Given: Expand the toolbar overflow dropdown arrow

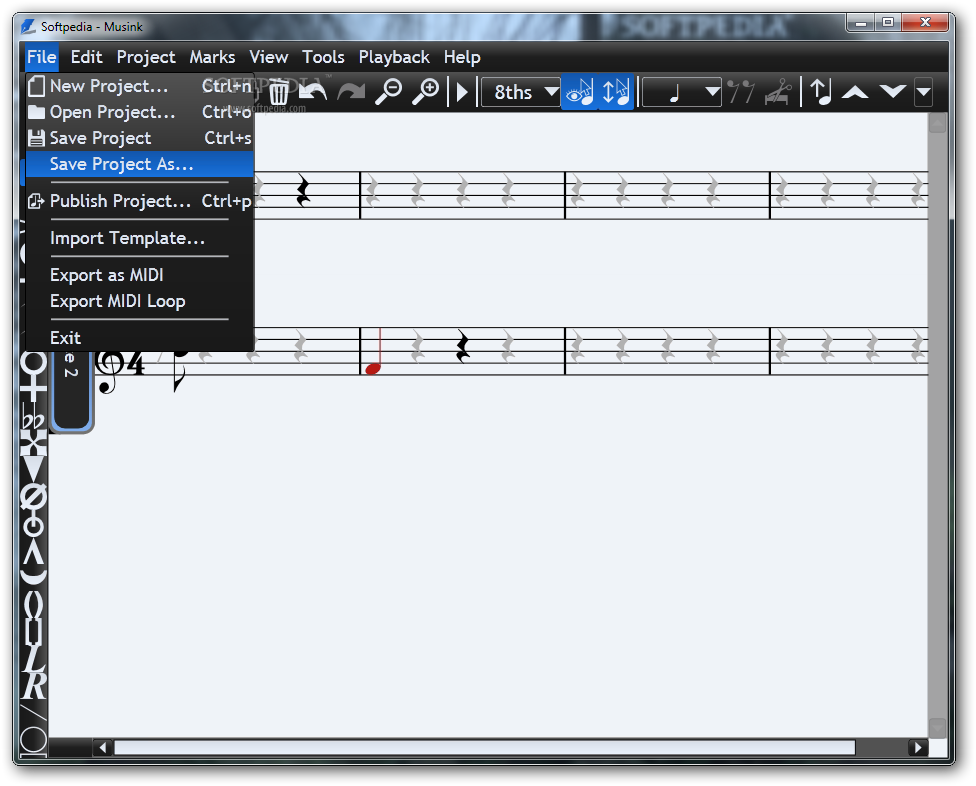Looking at the screenshot, I should point(923,93).
